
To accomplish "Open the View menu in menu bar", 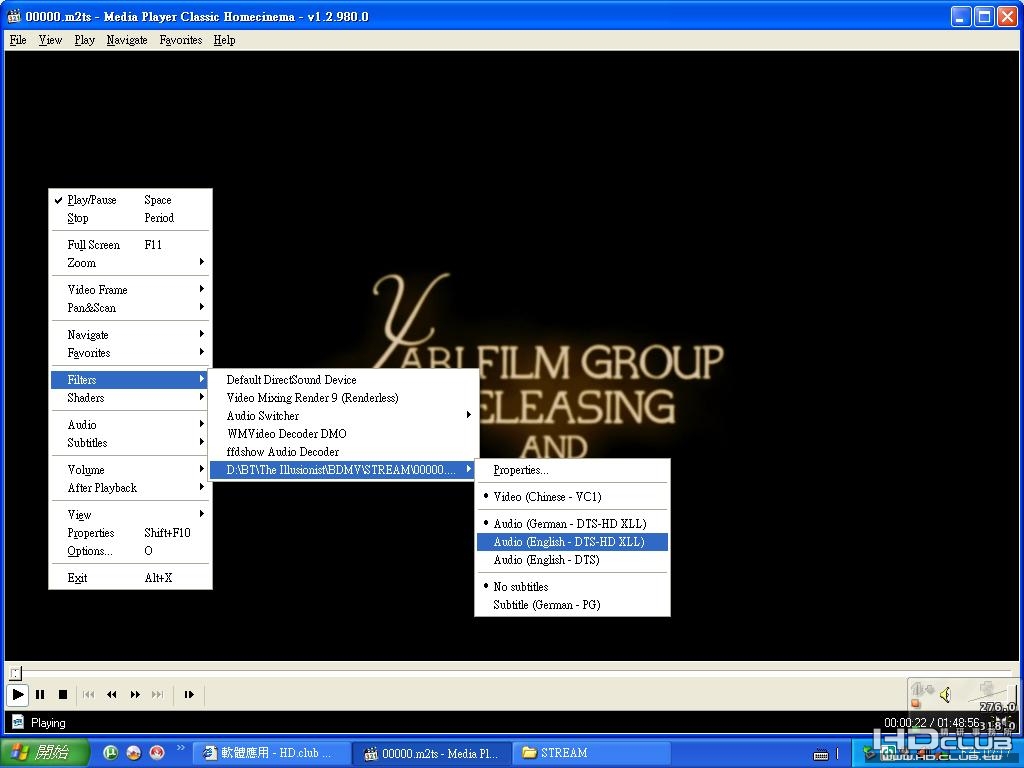I will [x=50, y=40].
